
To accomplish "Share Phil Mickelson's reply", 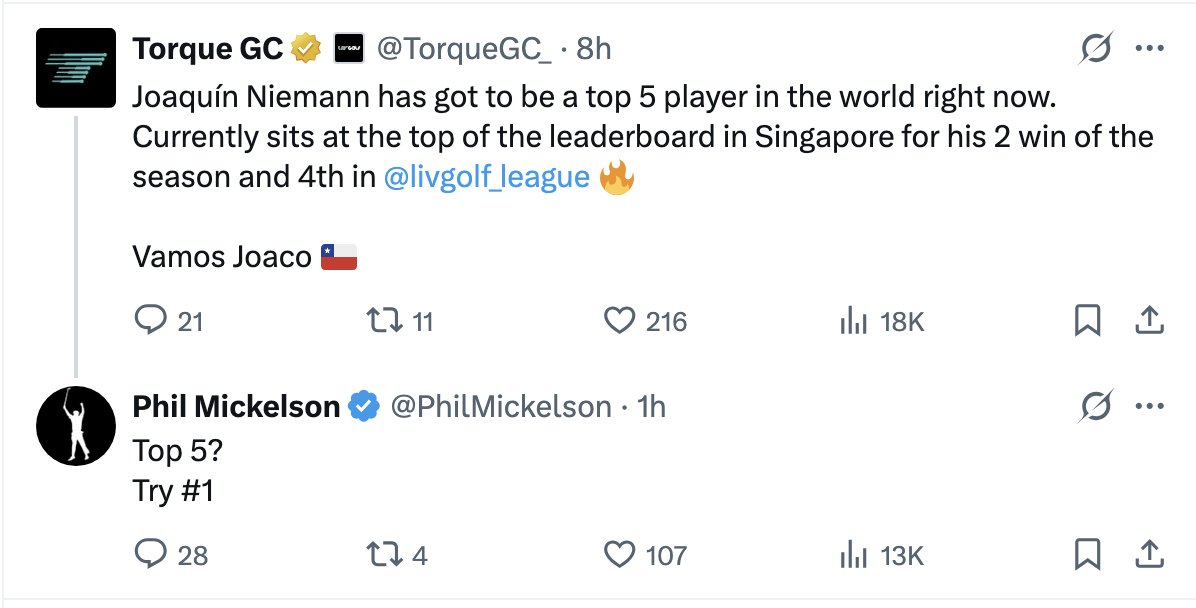I will (x=1149, y=554).
